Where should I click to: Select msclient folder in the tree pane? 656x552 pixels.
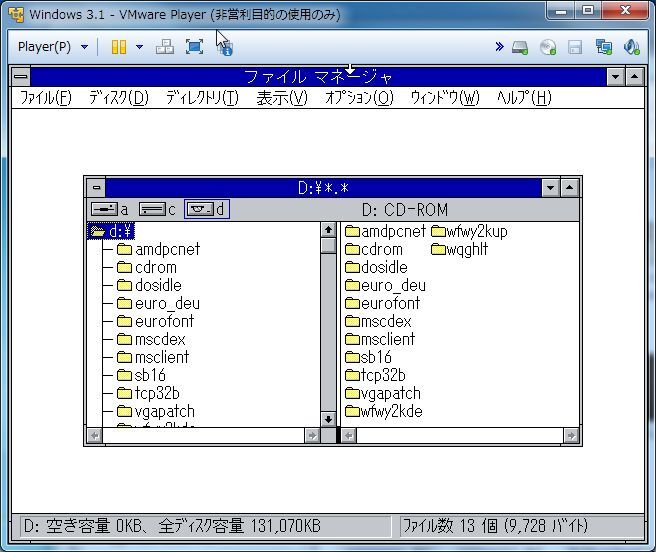(x=153, y=357)
